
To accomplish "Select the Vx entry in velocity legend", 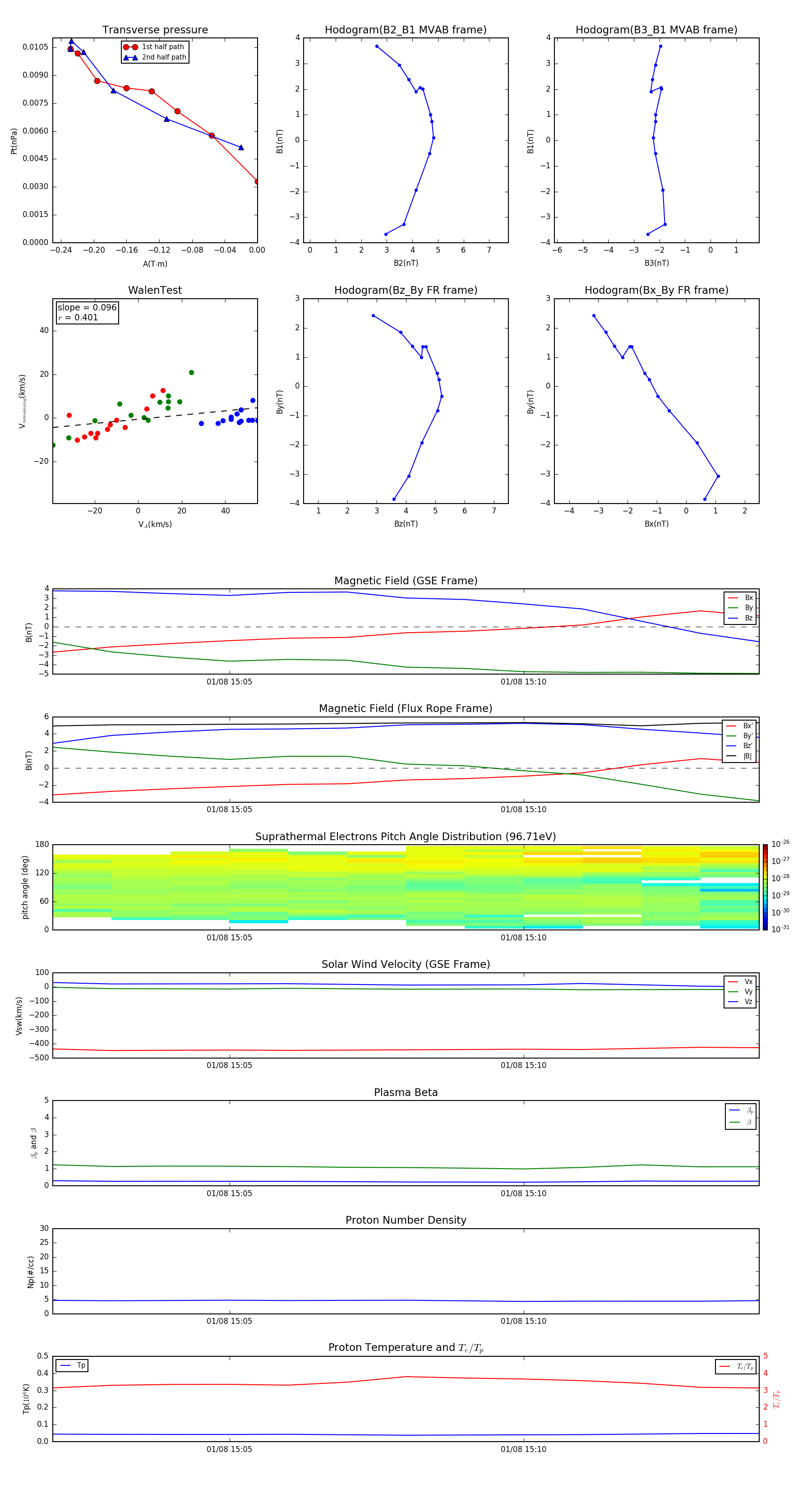I will 740,981.
